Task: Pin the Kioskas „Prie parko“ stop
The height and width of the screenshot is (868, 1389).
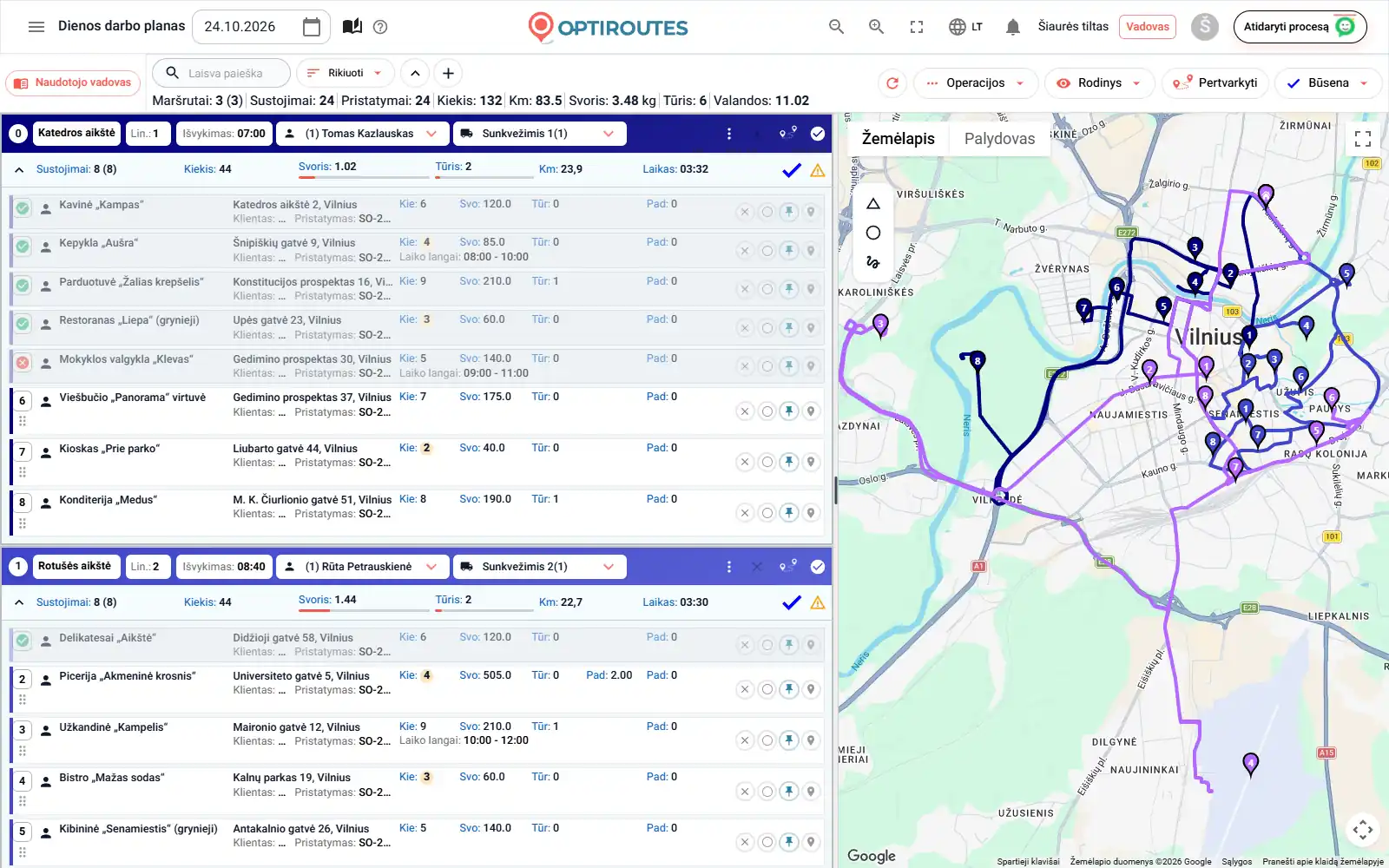Action: click(x=788, y=462)
